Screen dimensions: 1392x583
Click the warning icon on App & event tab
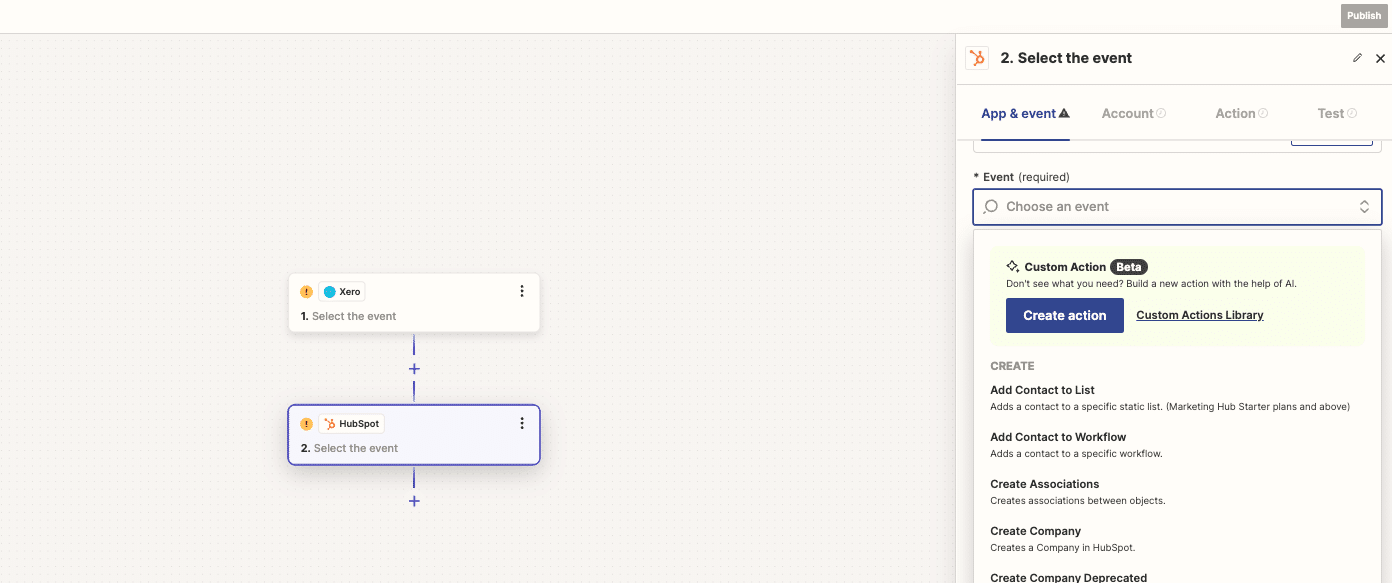coord(1064,113)
